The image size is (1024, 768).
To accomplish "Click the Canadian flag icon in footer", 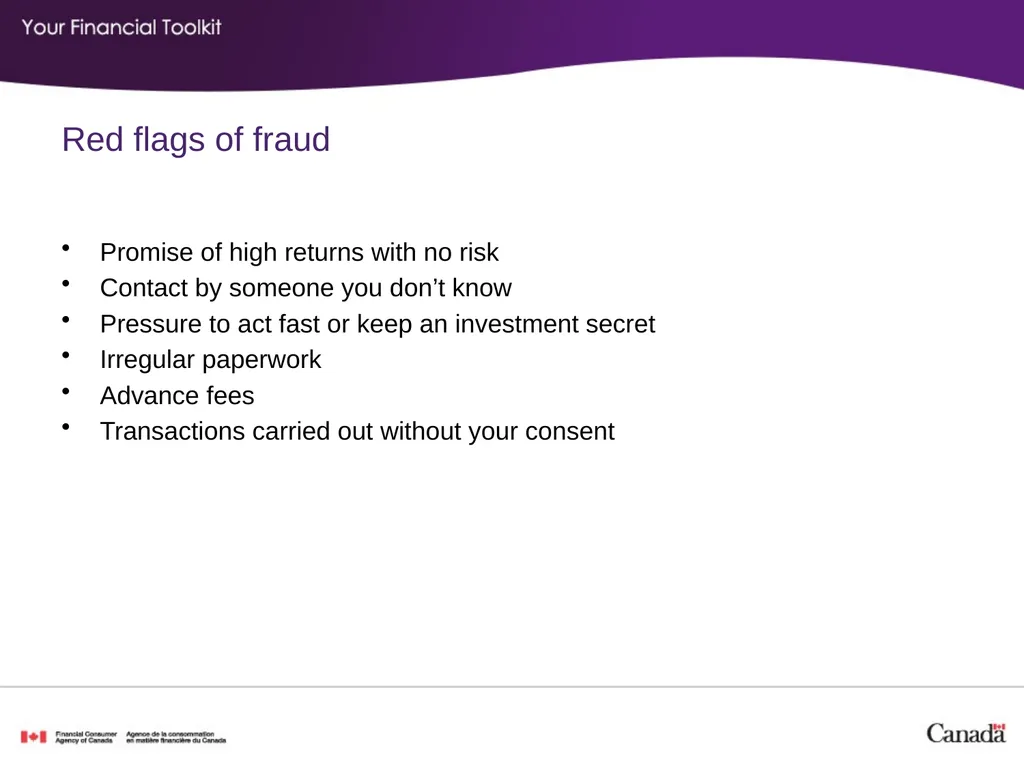I will 33,737.
